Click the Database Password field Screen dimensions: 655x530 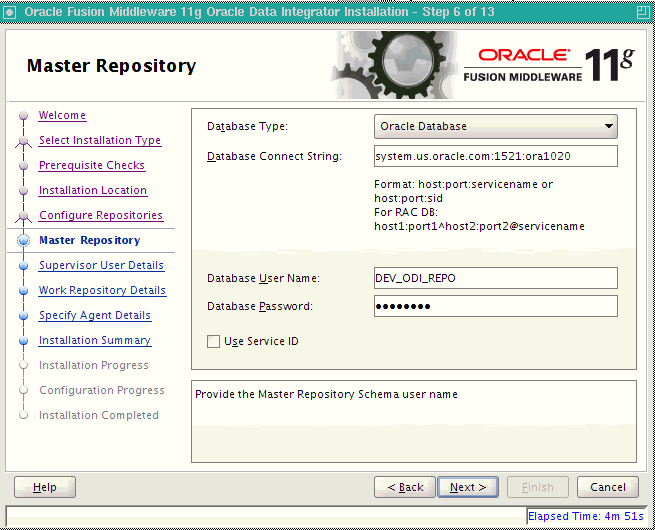[495, 306]
